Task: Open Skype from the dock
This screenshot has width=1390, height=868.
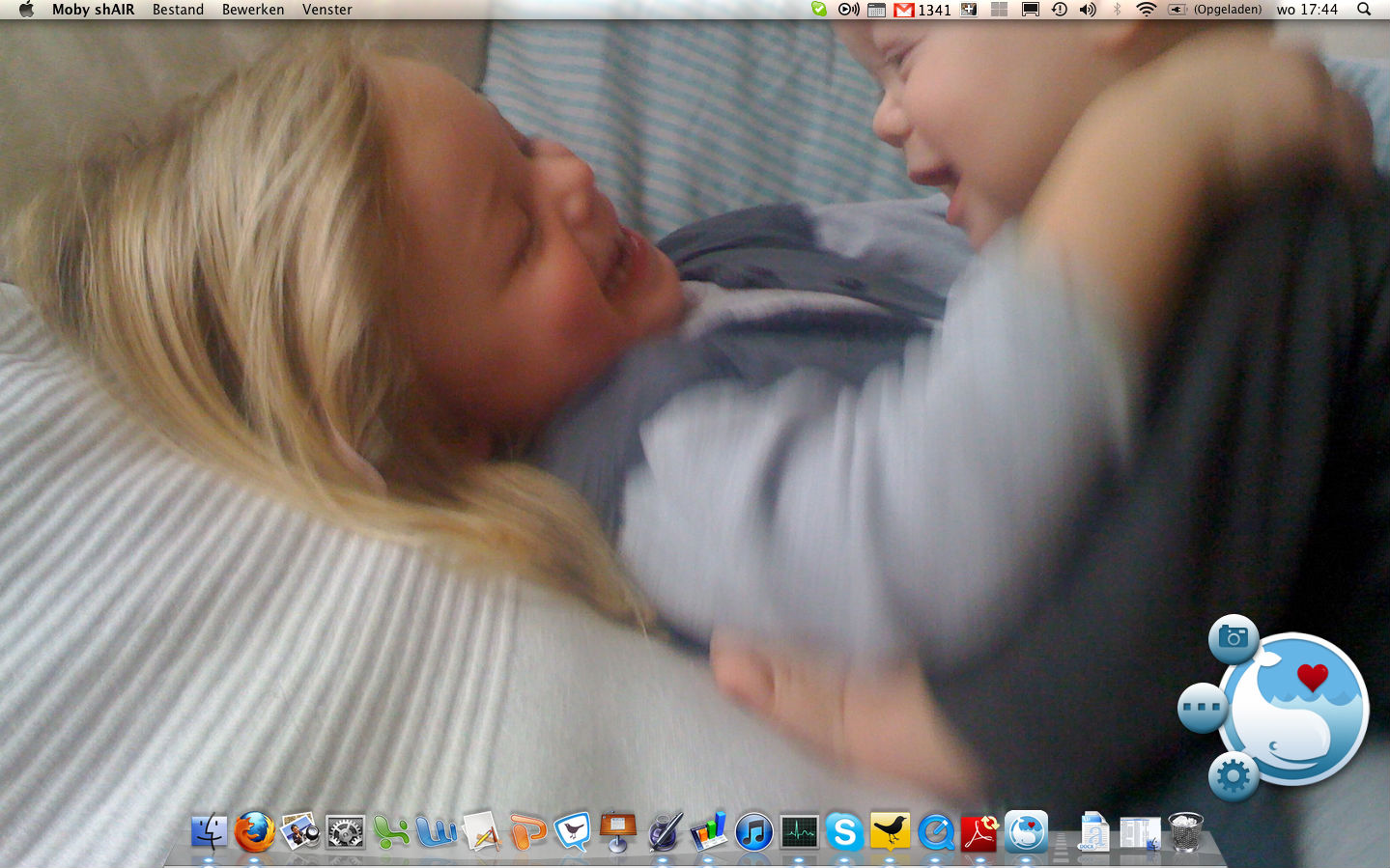Action: [x=844, y=831]
